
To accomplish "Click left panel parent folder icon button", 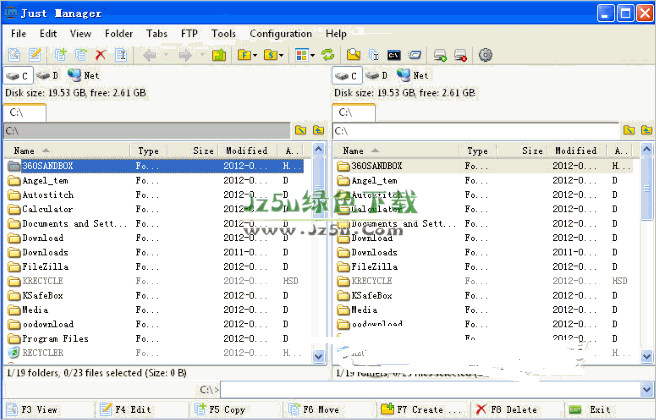I will click(x=318, y=131).
